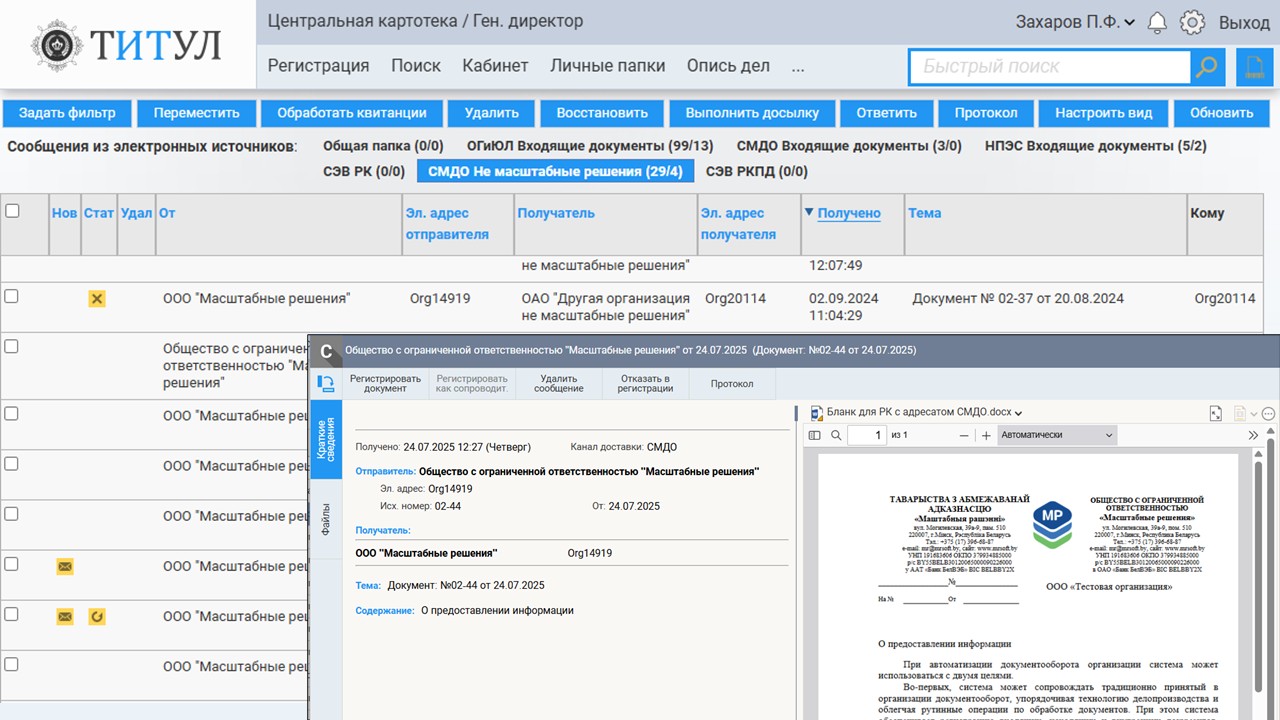Click the search icon in document viewer

[836, 435]
